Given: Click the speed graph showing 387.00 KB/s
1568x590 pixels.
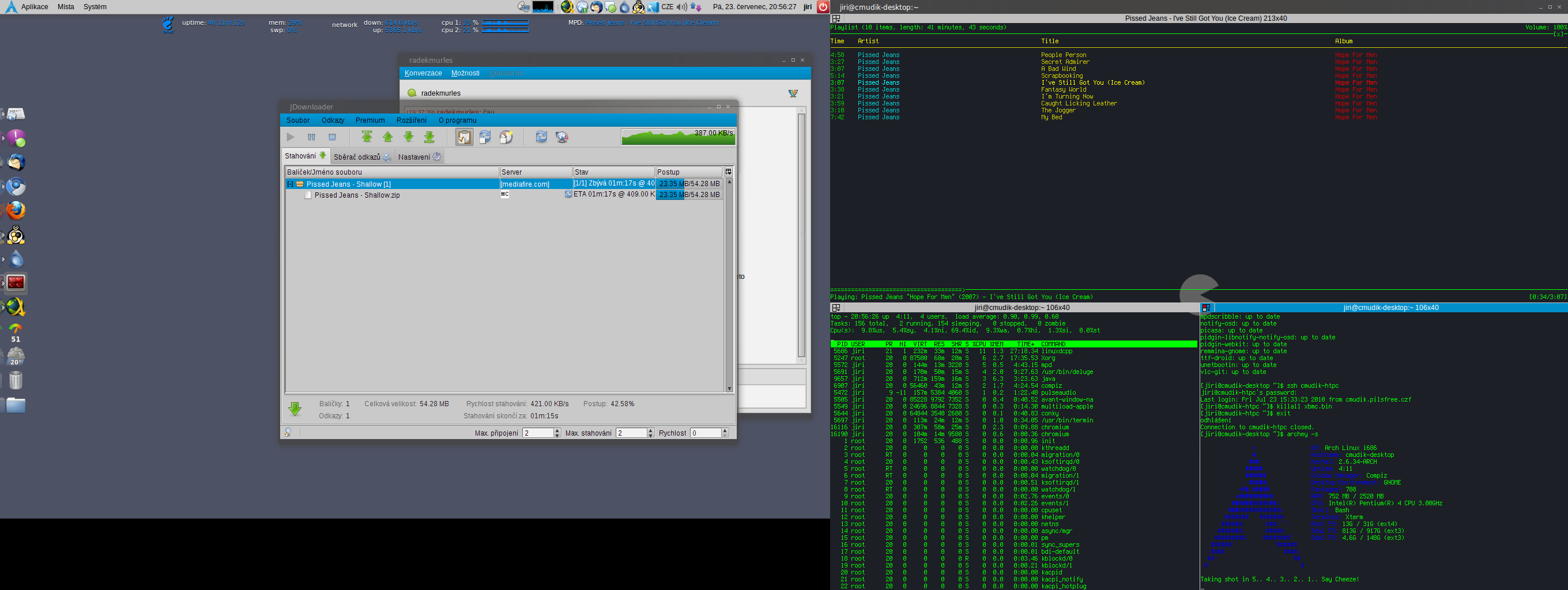Looking at the screenshot, I should coord(678,137).
